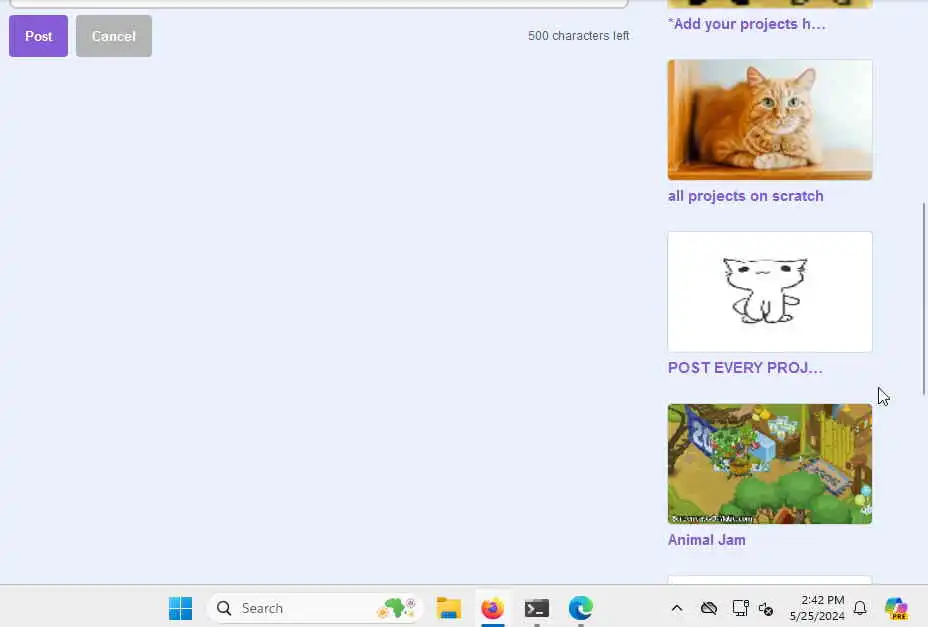The width and height of the screenshot is (928, 627).
Task: Open the 'POST EVERY PROJ...' studio link
Action: 745,368
